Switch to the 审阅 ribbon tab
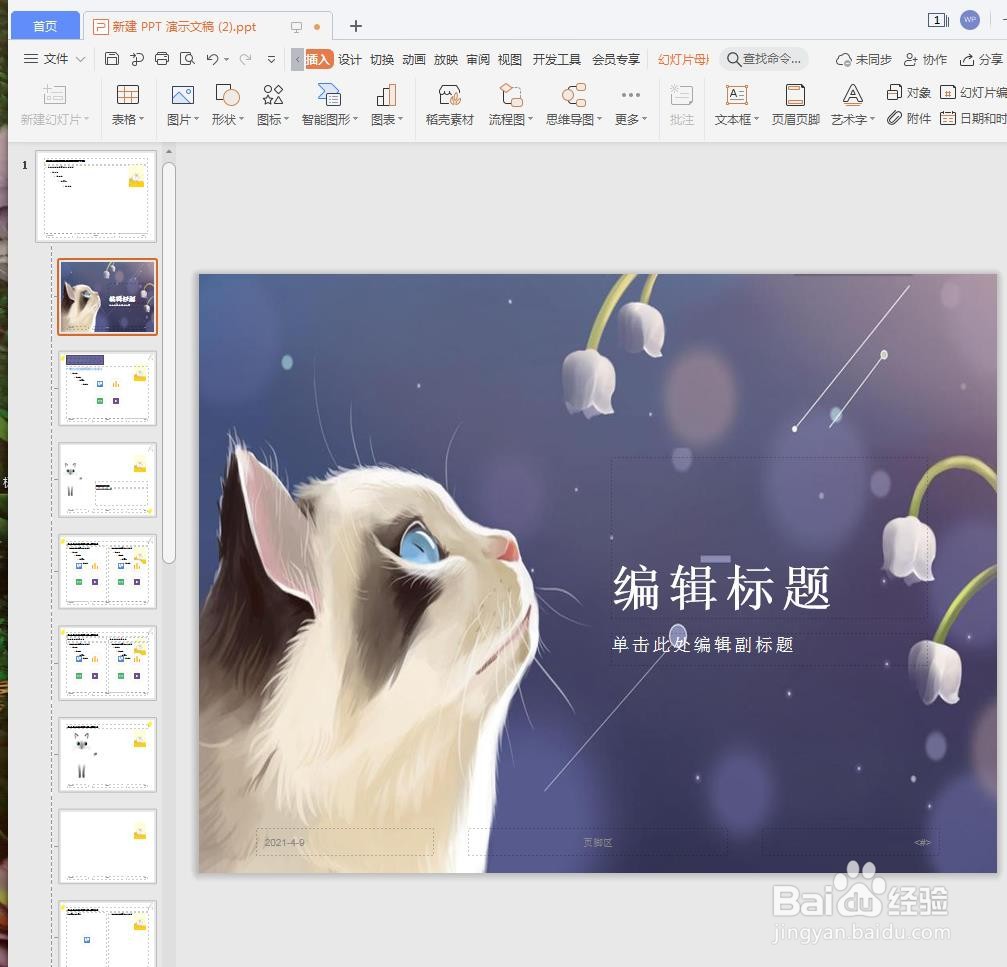 478,60
